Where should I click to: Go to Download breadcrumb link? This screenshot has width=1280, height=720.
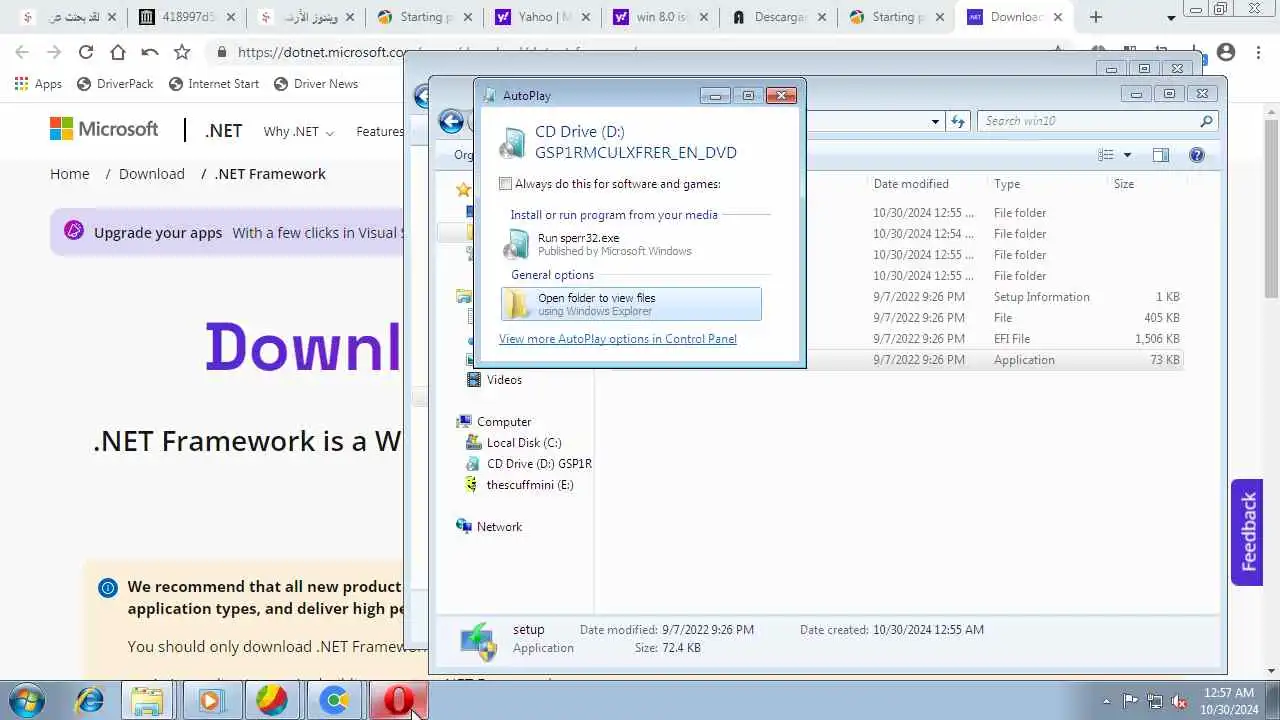(x=152, y=174)
